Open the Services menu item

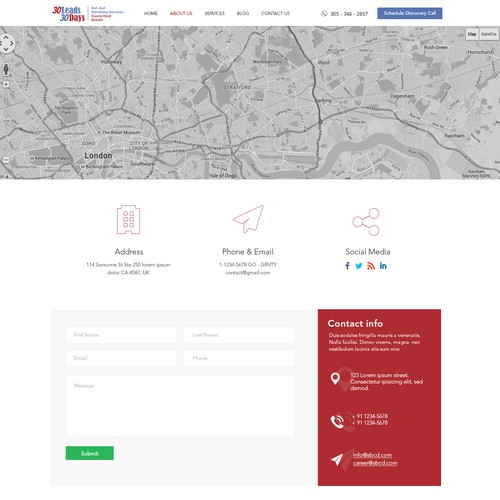[x=214, y=13]
